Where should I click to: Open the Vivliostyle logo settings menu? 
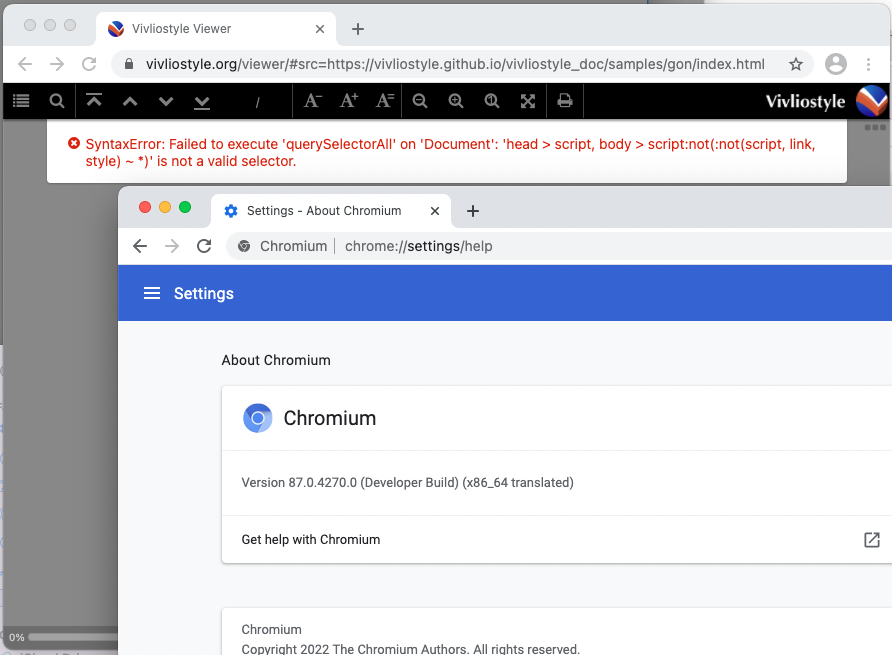point(872,101)
